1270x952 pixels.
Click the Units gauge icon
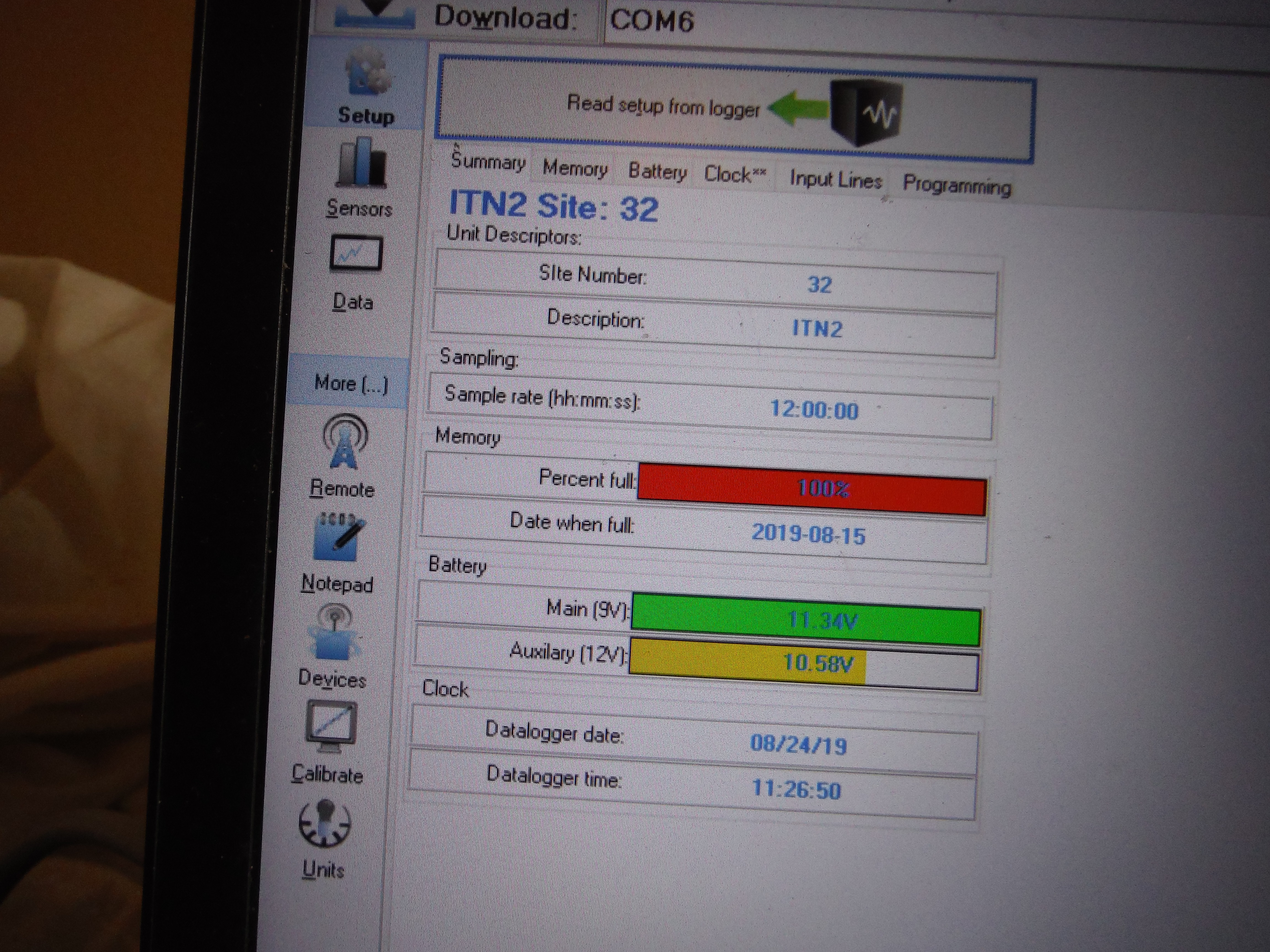(x=325, y=823)
